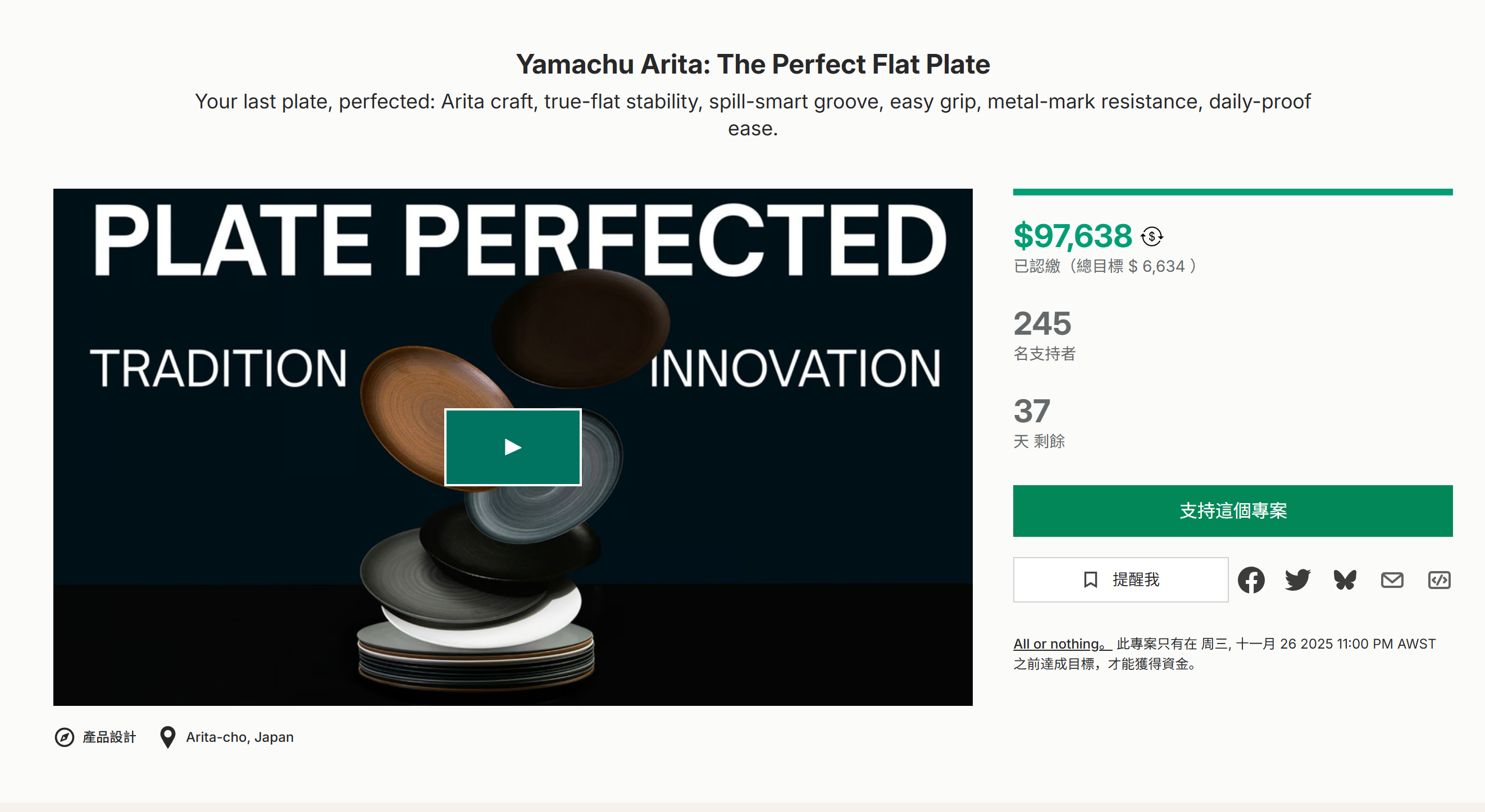Play the Plate Perfected campaign video
1485x812 pixels.
point(512,447)
